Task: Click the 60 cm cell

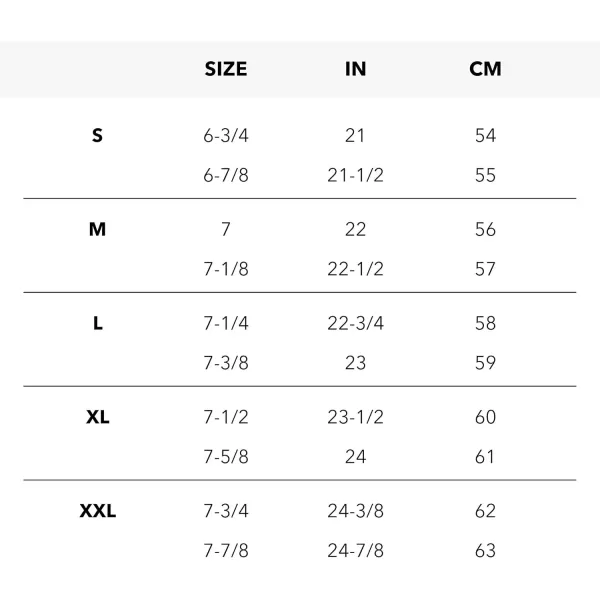Action: (x=485, y=417)
